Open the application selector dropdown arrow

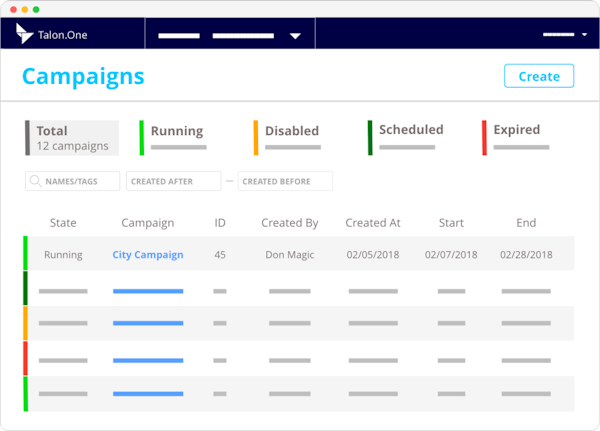point(295,36)
